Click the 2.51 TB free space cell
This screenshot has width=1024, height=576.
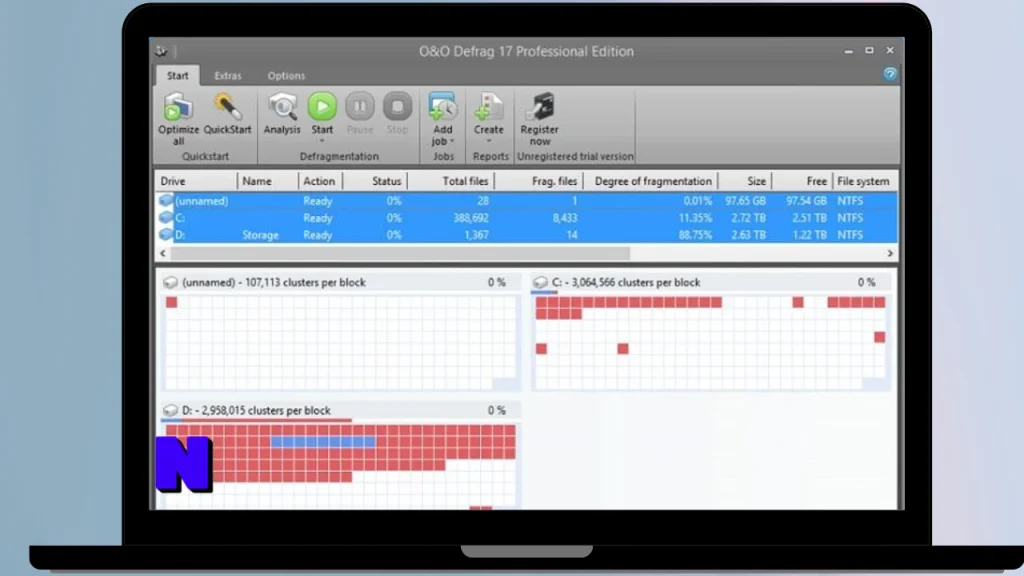(x=809, y=218)
